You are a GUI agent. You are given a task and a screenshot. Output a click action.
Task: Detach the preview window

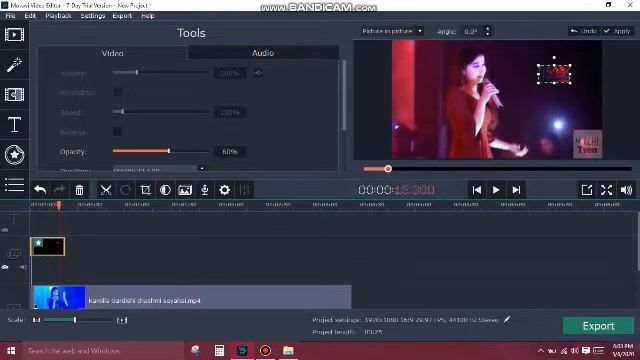tap(587, 190)
